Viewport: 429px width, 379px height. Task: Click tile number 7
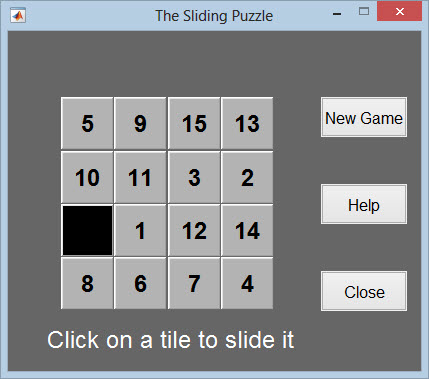pos(194,283)
